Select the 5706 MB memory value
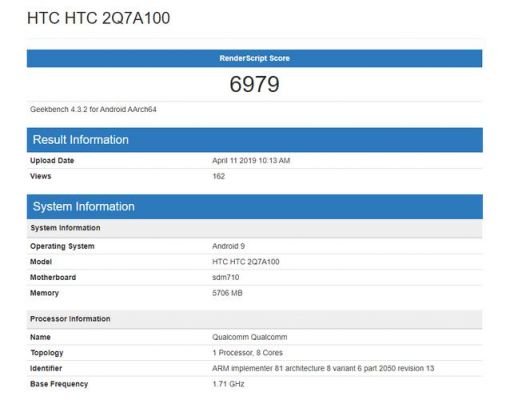The image size is (506, 400). pos(227,293)
